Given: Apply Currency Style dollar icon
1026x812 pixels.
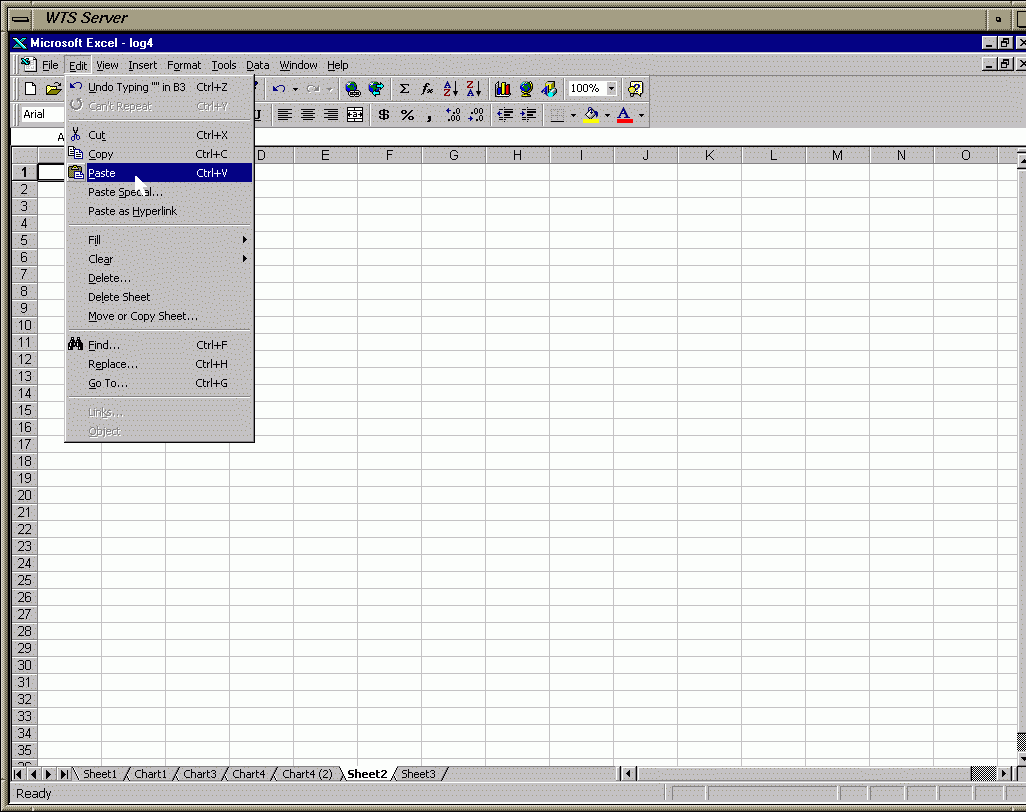Looking at the screenshot, I should [x=383, y=115].
